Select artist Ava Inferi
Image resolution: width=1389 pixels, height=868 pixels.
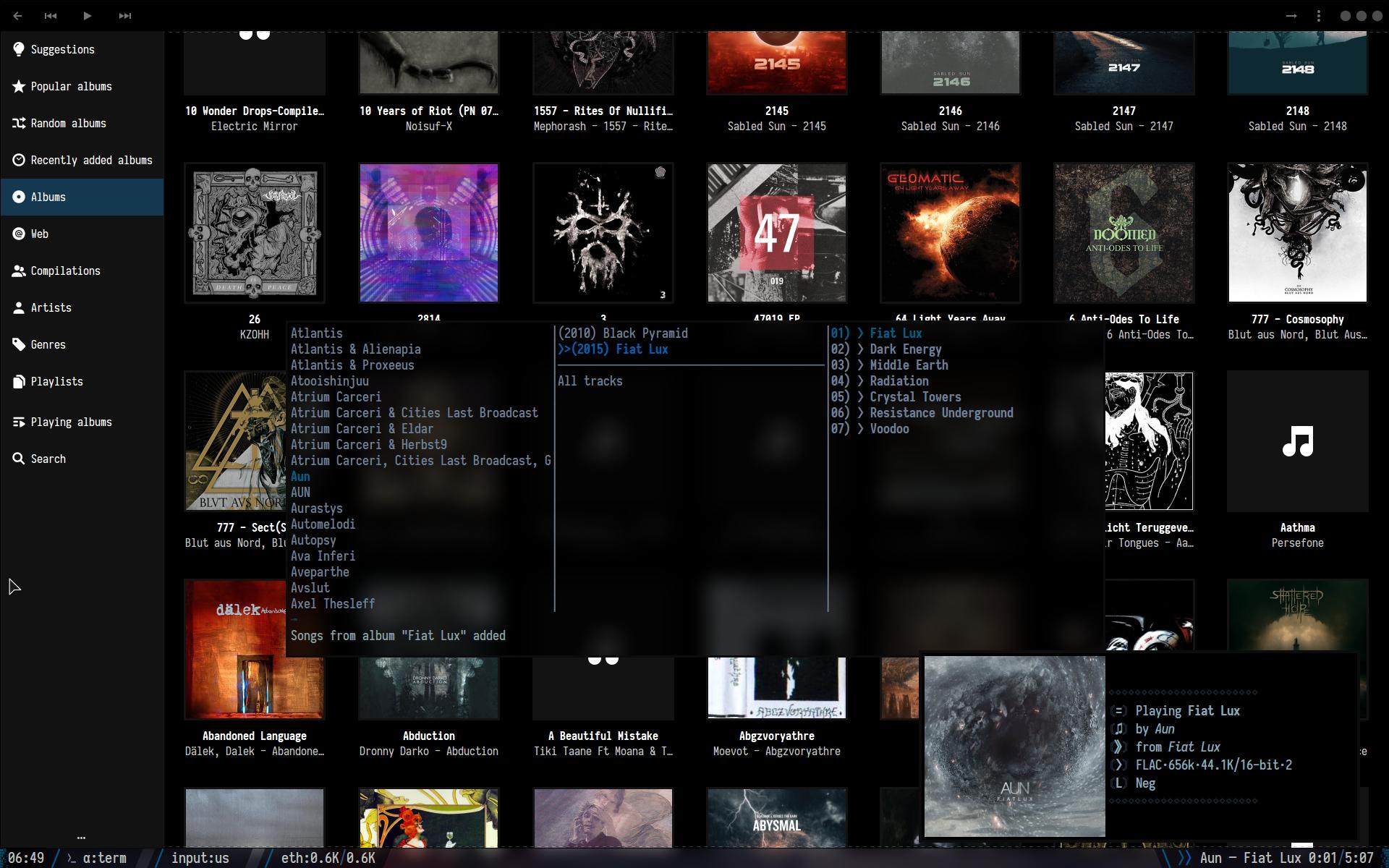click(323, 556)
